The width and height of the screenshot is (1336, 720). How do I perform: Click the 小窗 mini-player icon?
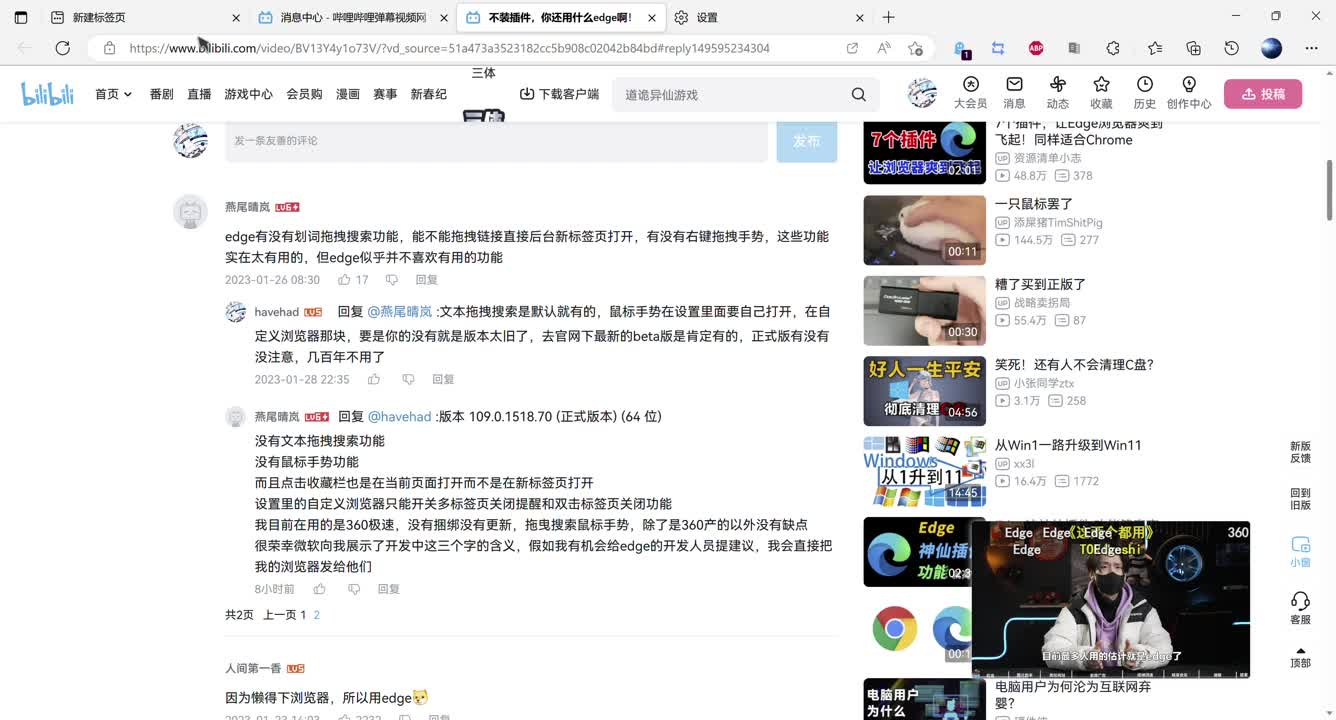click(x=1300, y=551)
